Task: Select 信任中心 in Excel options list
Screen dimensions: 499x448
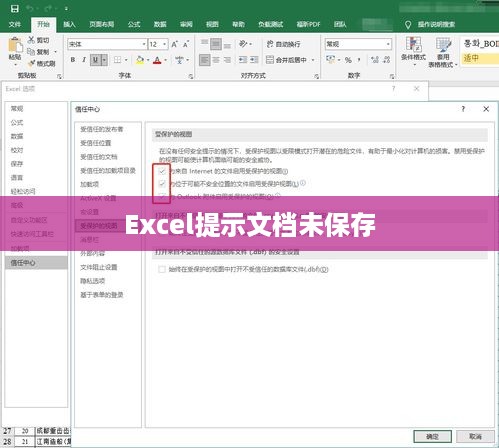Action: coord(36,263)
